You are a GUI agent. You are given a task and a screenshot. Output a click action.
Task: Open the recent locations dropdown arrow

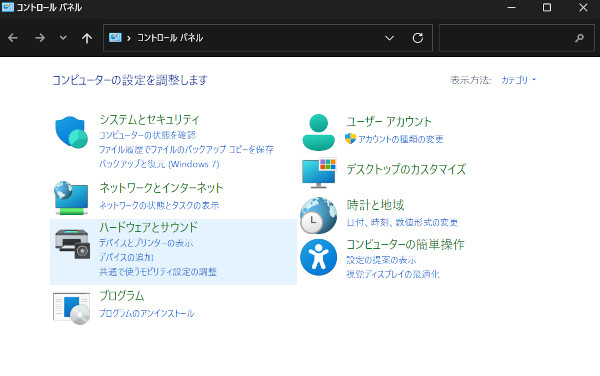coord(63,37)
